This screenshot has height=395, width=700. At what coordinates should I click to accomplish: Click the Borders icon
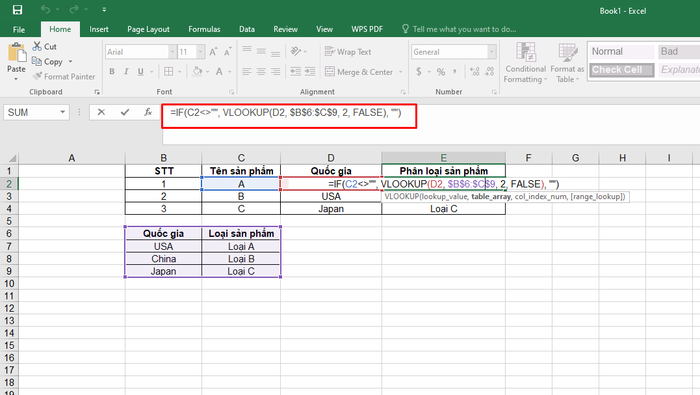click(169, 71)
